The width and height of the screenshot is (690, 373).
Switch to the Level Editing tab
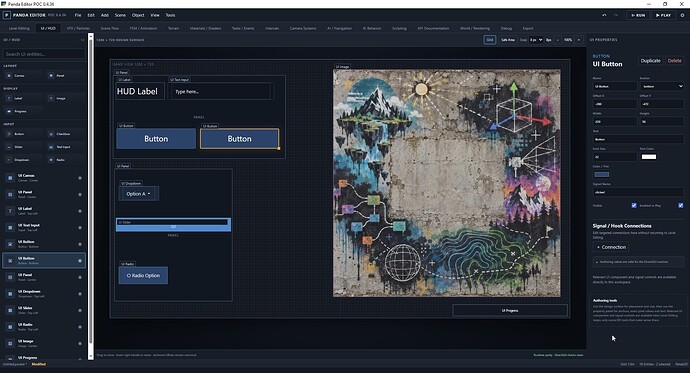[19, 28]
